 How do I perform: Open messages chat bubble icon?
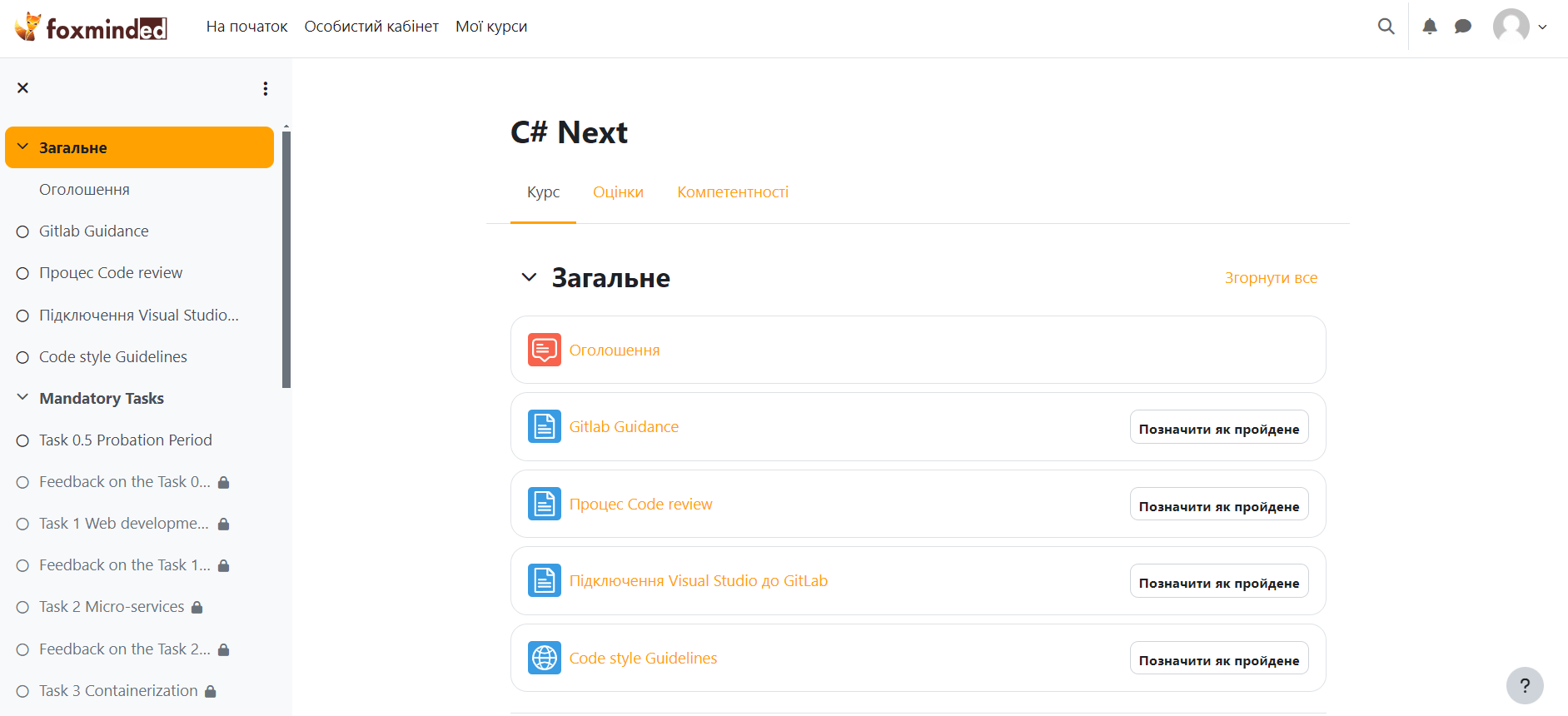point(1462,27)
